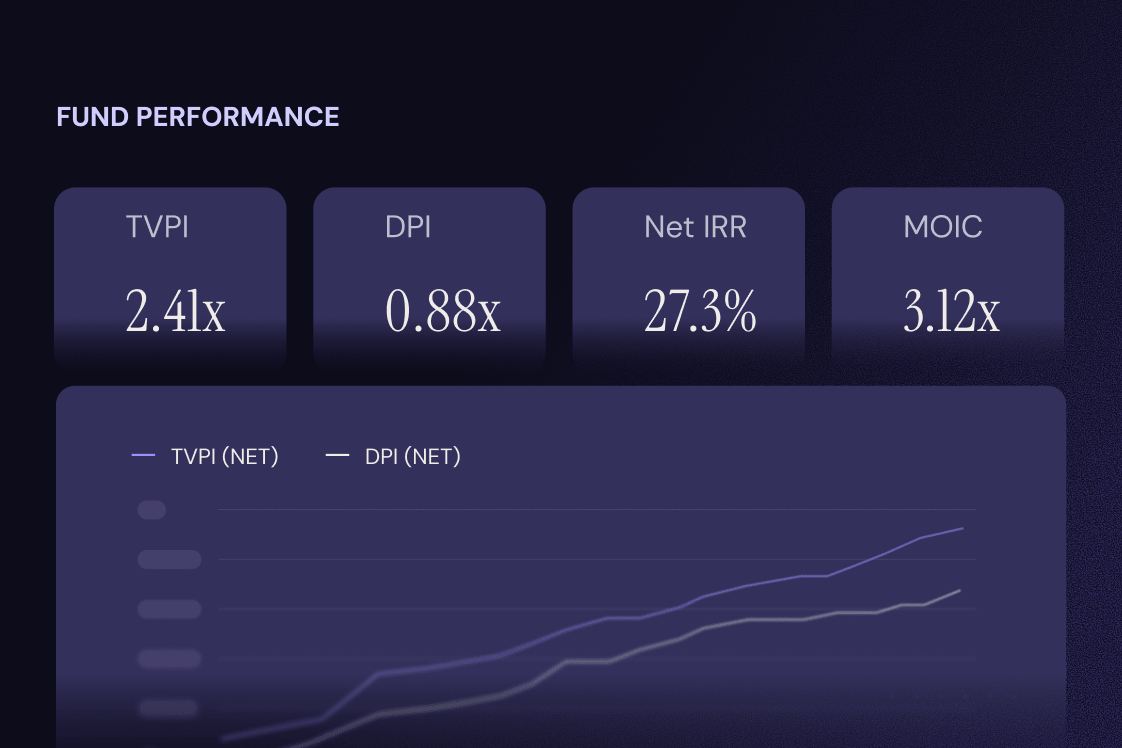This screenshot has height=748, width=1122.
Task: Click the end point of the gray DPI line
Action: pos(960,591)
